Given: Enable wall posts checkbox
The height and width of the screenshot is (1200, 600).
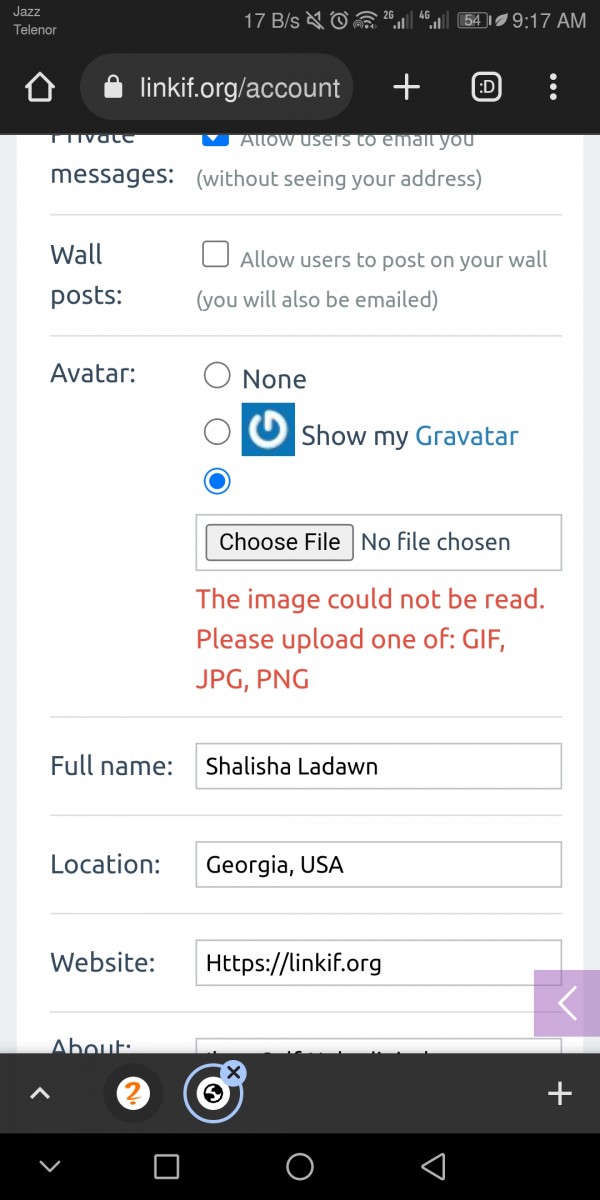Looking at the screenshot, I should tap(215, 254).
